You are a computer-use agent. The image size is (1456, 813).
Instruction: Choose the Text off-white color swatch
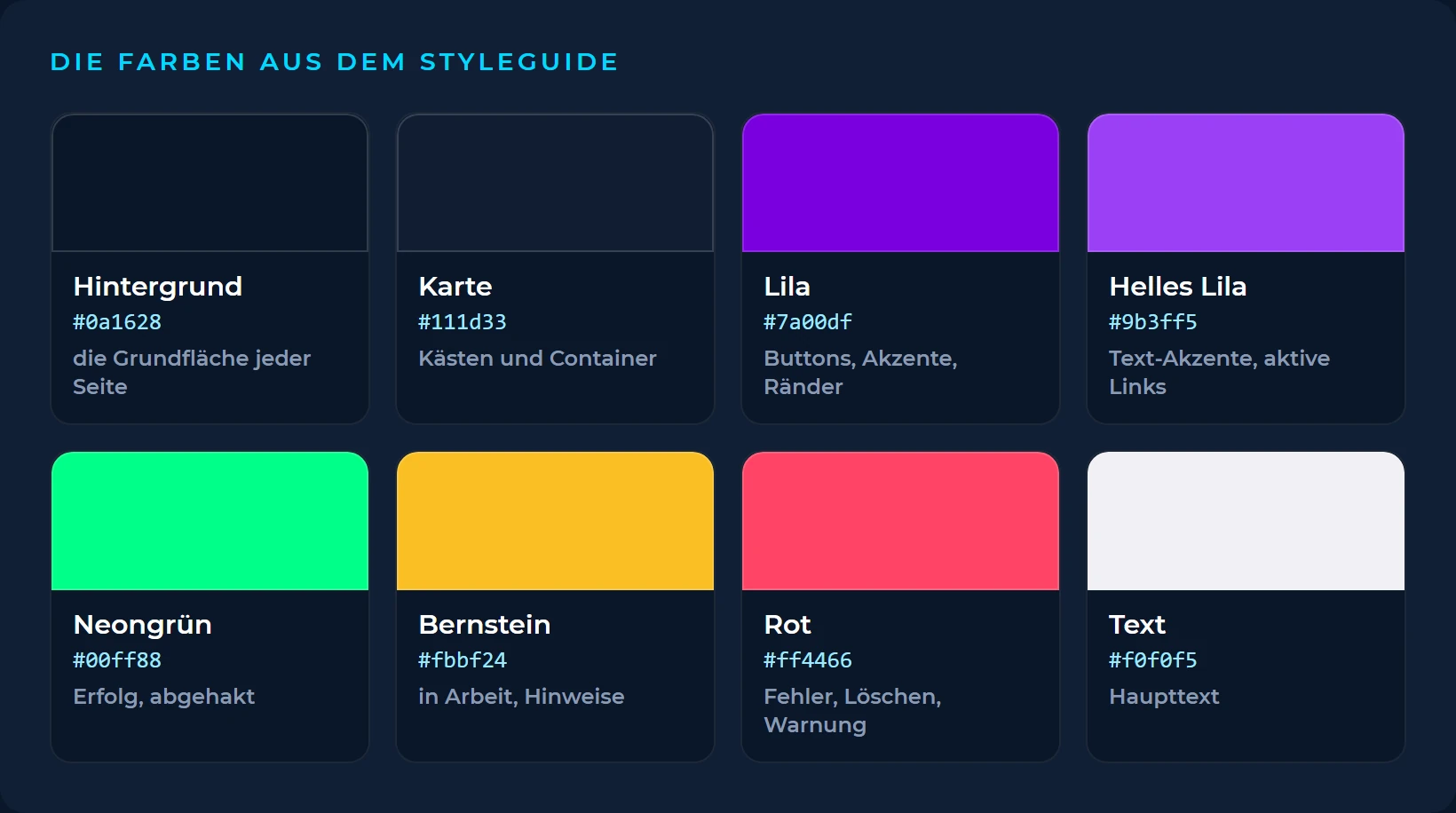tap(1246, 521)
